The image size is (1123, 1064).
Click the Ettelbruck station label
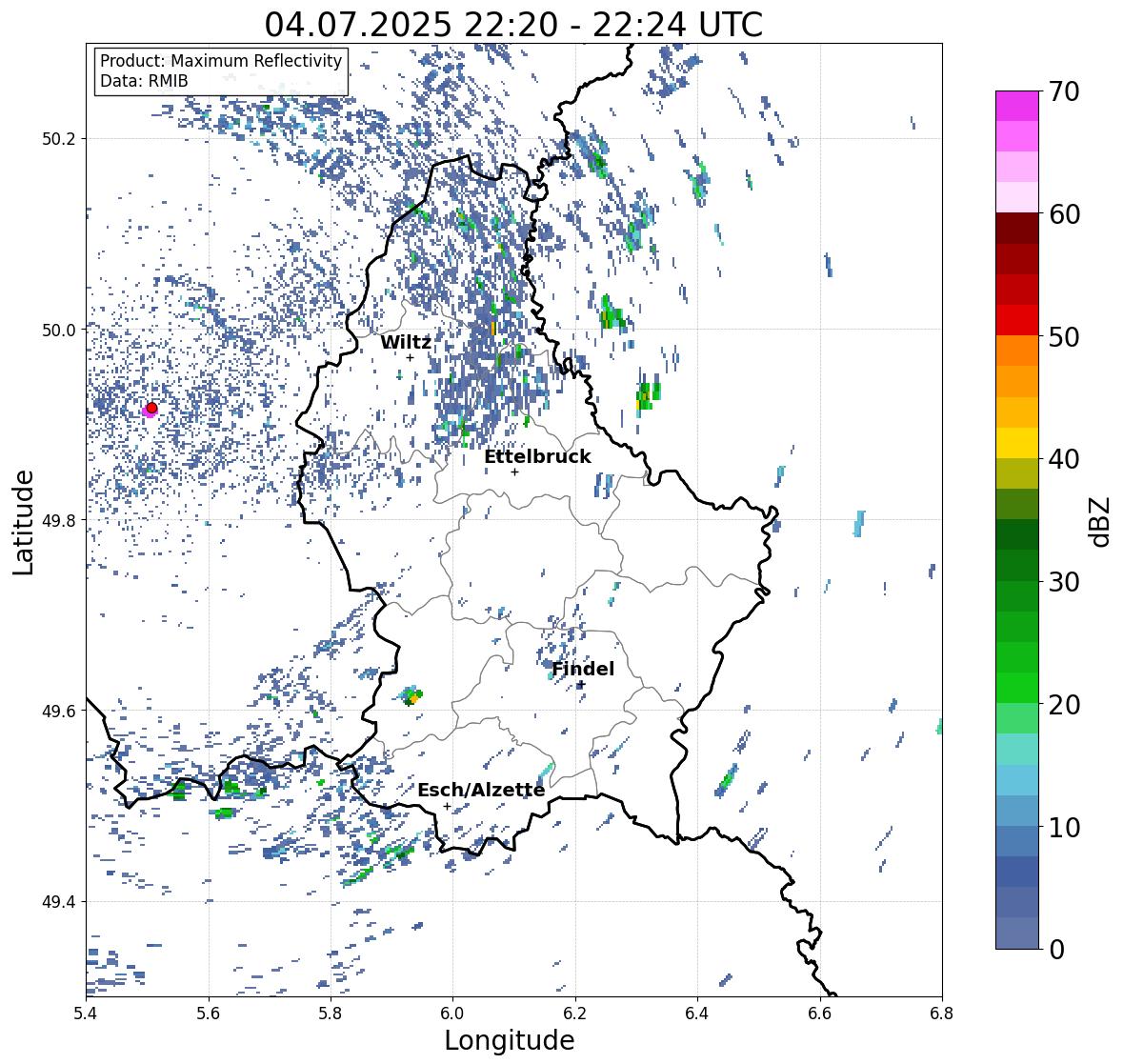537,457
